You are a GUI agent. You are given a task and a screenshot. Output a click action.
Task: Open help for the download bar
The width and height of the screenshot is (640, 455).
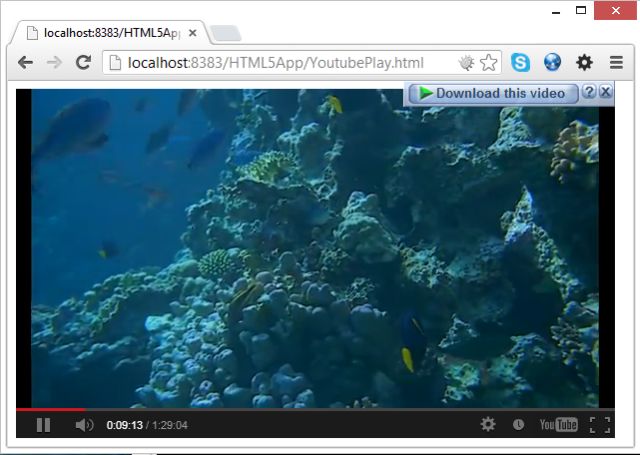pyautogui.click(x=589, y=91)
